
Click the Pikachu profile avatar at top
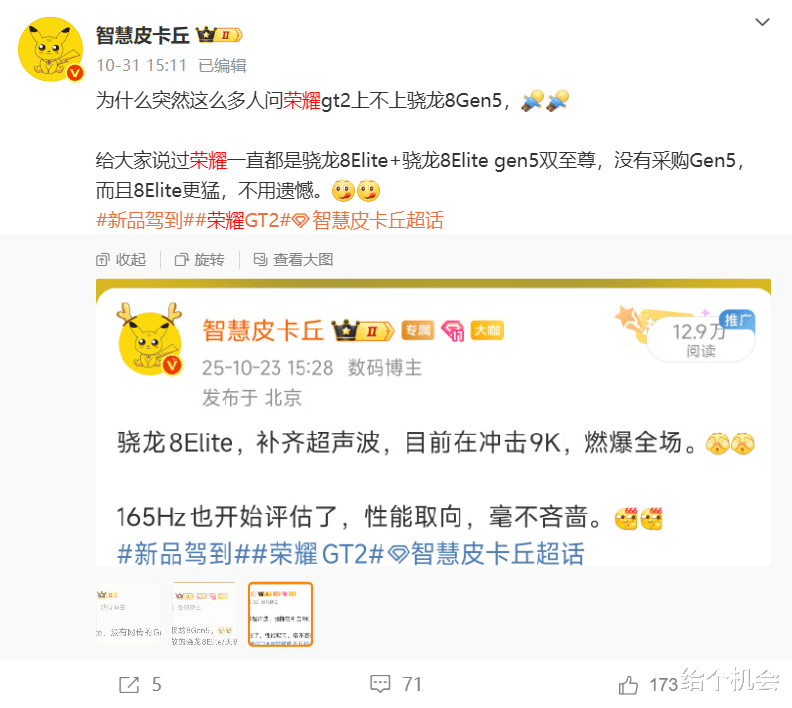click(51, 49)
